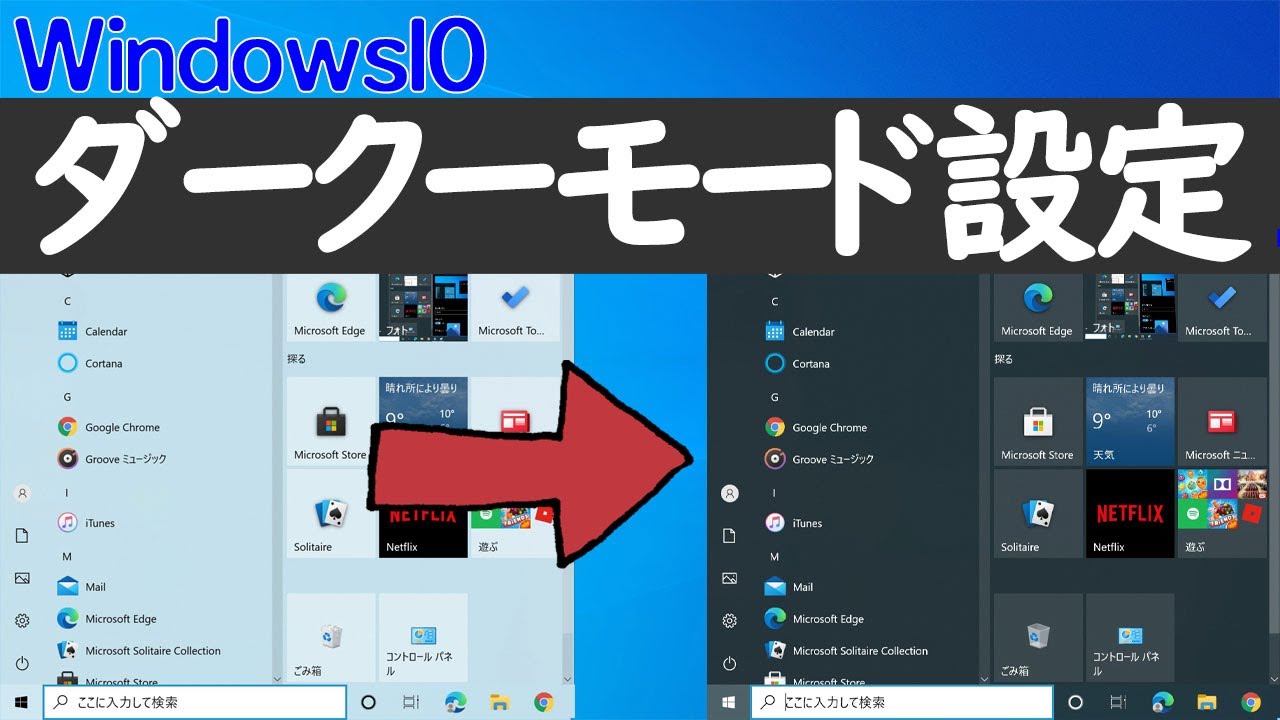Open the Microsoft Edge tile in the dark Start menu
The image size is (1280, 720).
(x=1038, y=307)
